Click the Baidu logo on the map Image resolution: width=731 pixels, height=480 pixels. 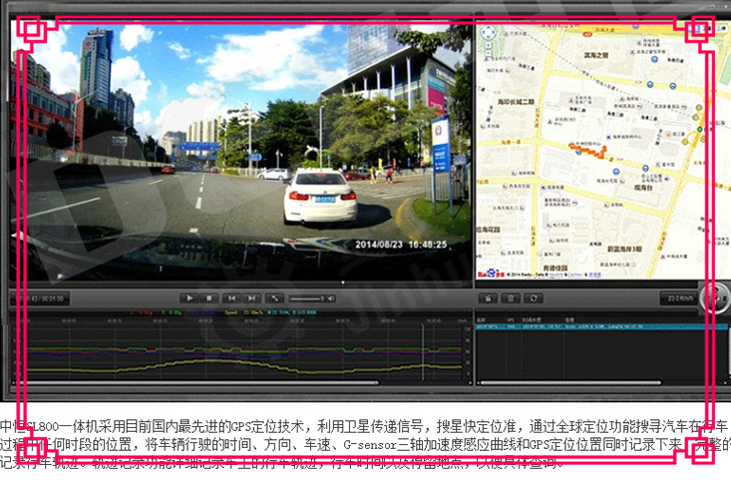click(x=490, y=274)
